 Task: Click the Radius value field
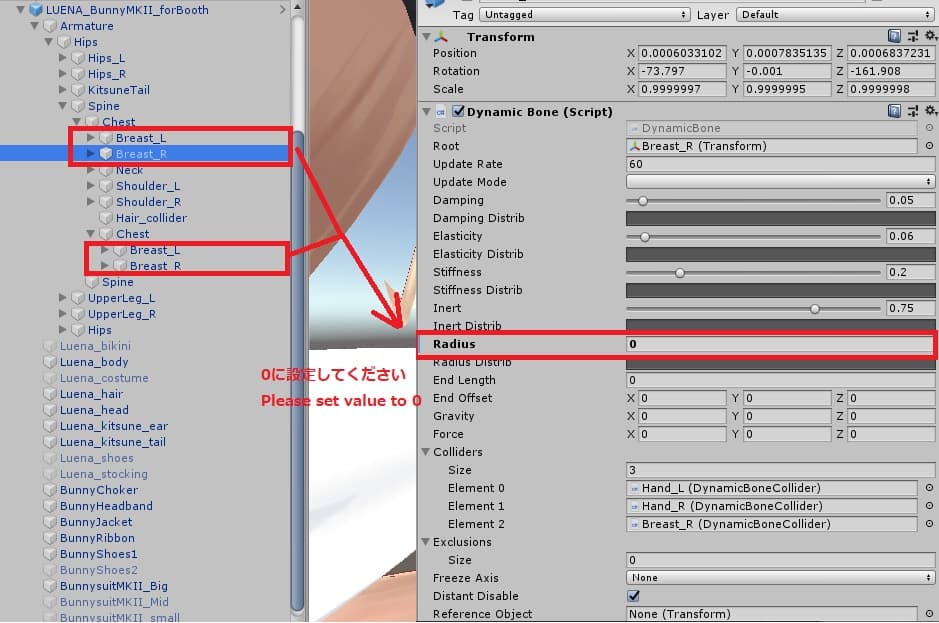coord(779,344)
